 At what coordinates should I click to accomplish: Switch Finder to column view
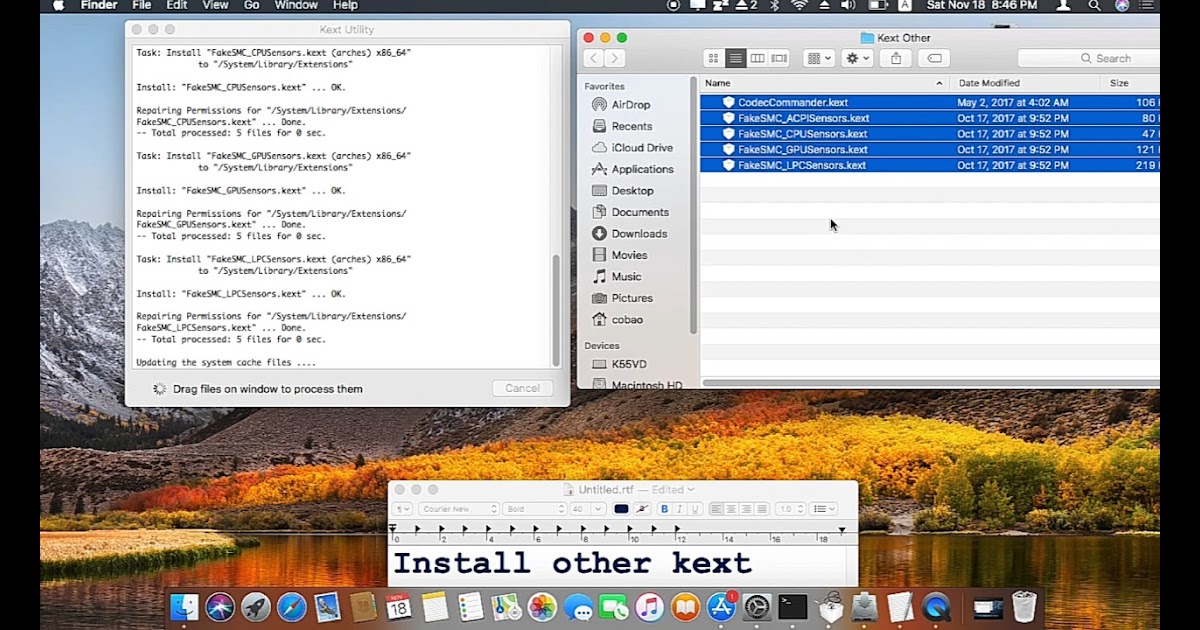pos(757,58)
